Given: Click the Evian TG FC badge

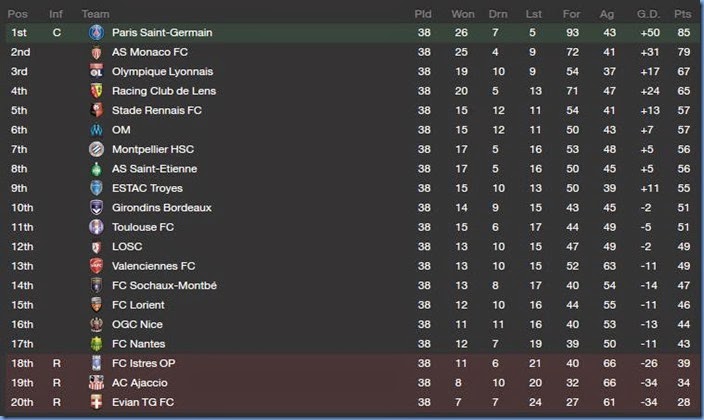Looking at the screenshot, I should (96, 401).
